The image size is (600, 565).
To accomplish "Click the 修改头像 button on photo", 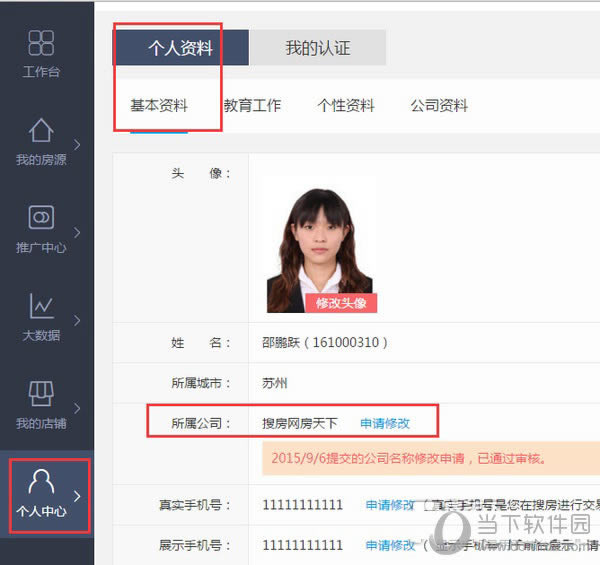I will click(x=341, y=303).
